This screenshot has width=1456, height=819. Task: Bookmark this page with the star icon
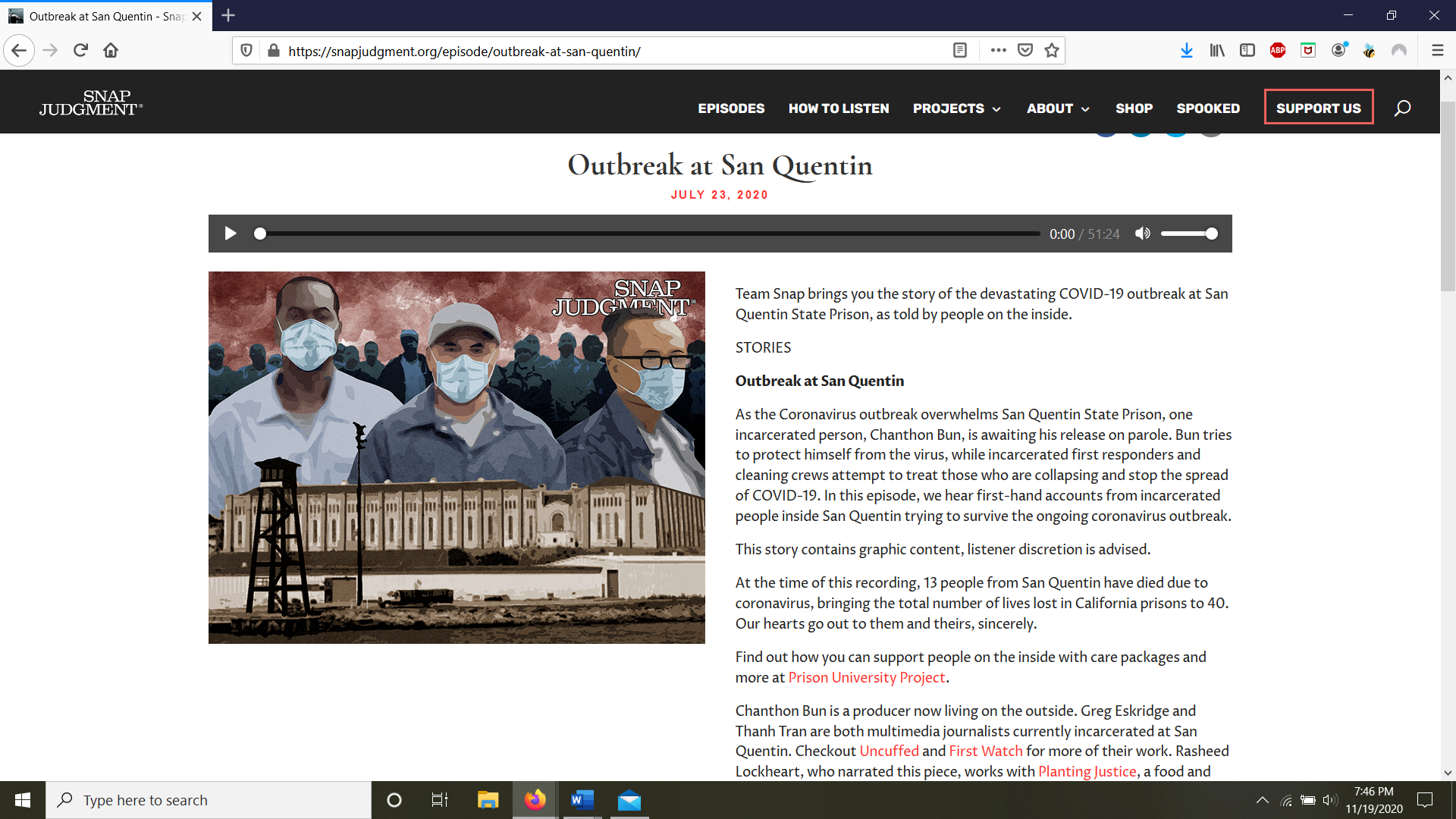click(1051, 51)
